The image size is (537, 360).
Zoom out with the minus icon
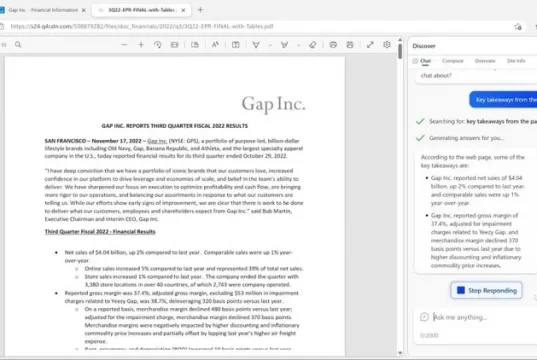(x=124, y=45)
